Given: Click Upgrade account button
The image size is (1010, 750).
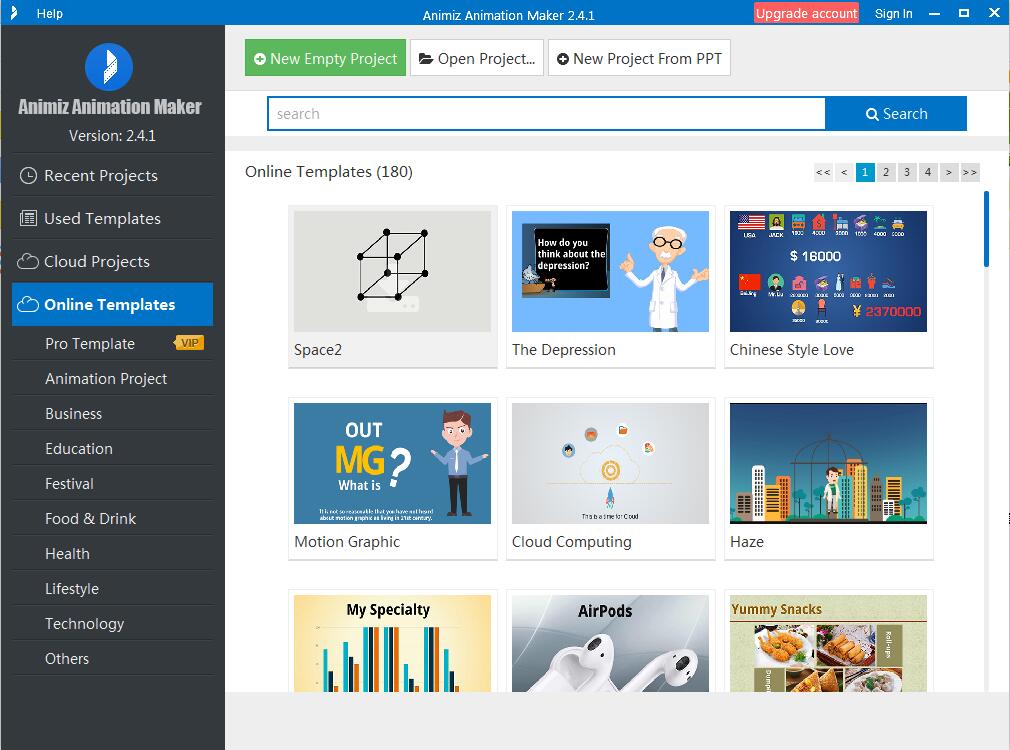Looking at the screenshot, I should [806, 13].
